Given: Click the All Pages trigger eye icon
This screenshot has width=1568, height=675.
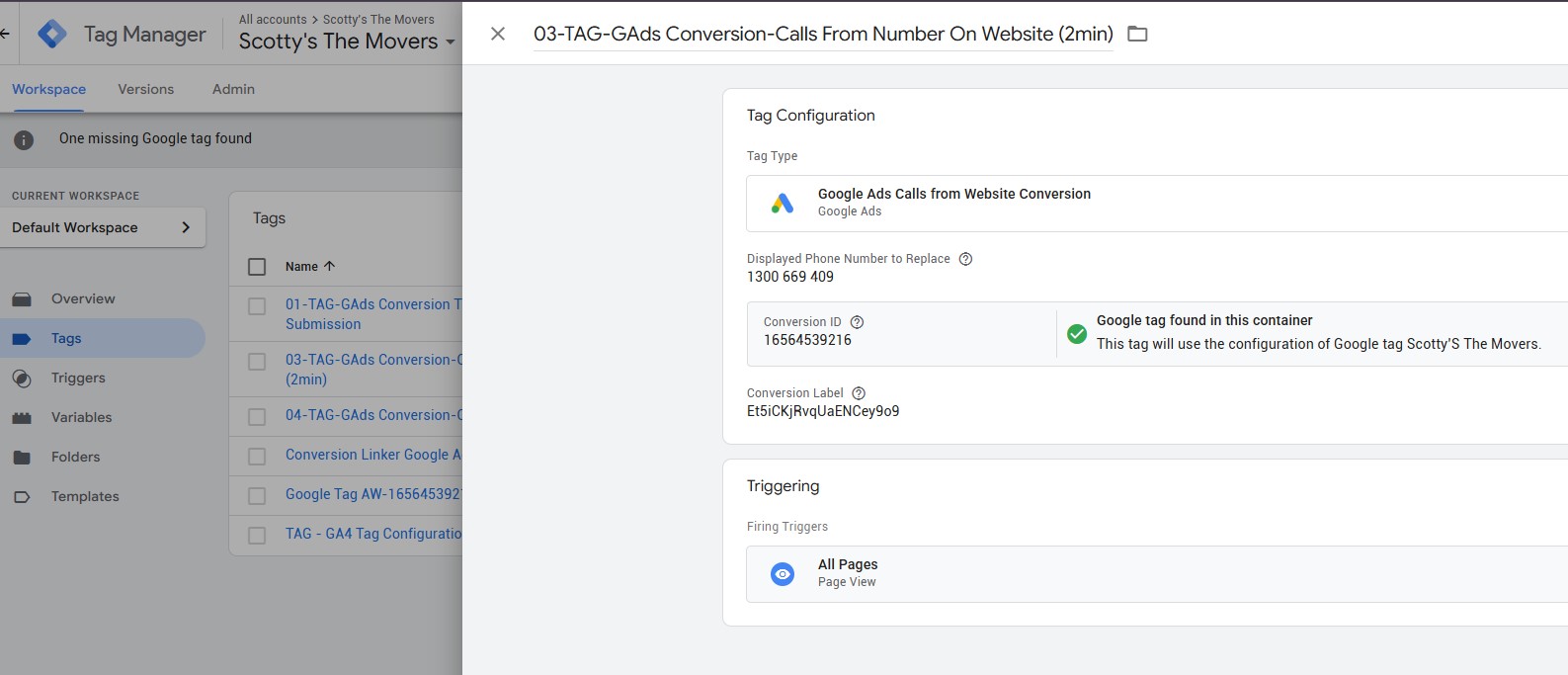Looking at the screenshot, I should click(x=783, y=573).
